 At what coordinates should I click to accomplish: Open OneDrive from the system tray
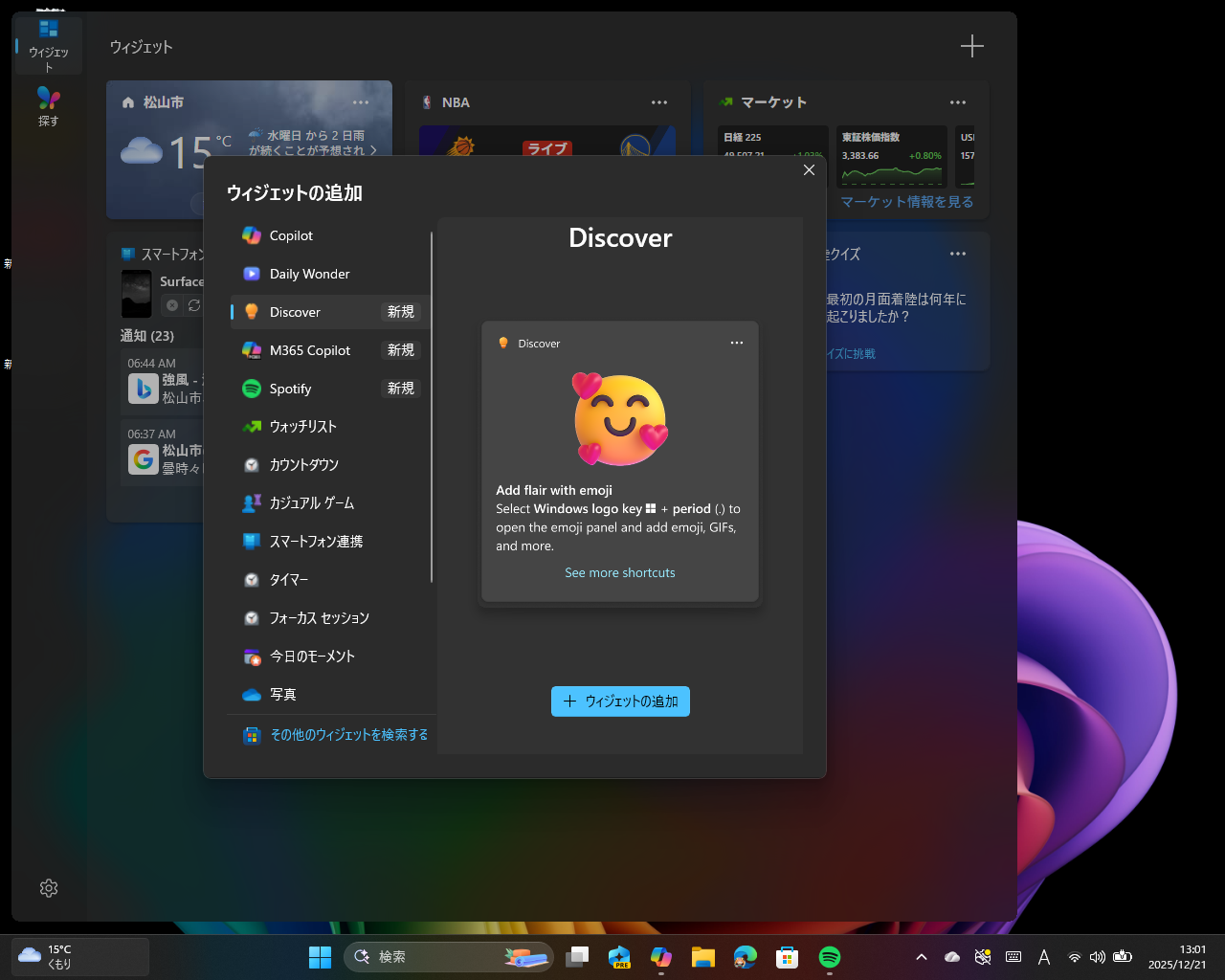[x=951, y=957]
